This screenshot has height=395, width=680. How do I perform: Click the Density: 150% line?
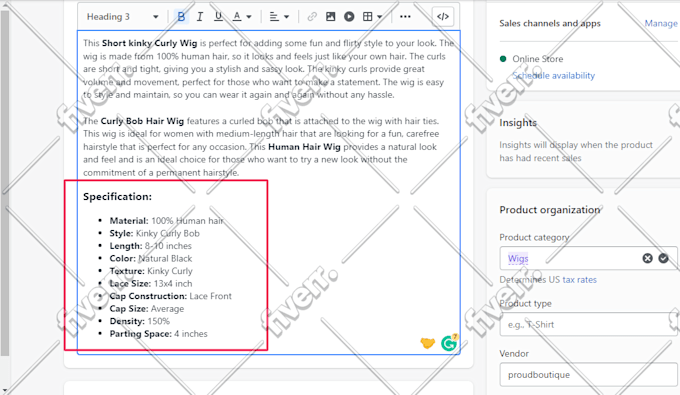coord(140,321)
